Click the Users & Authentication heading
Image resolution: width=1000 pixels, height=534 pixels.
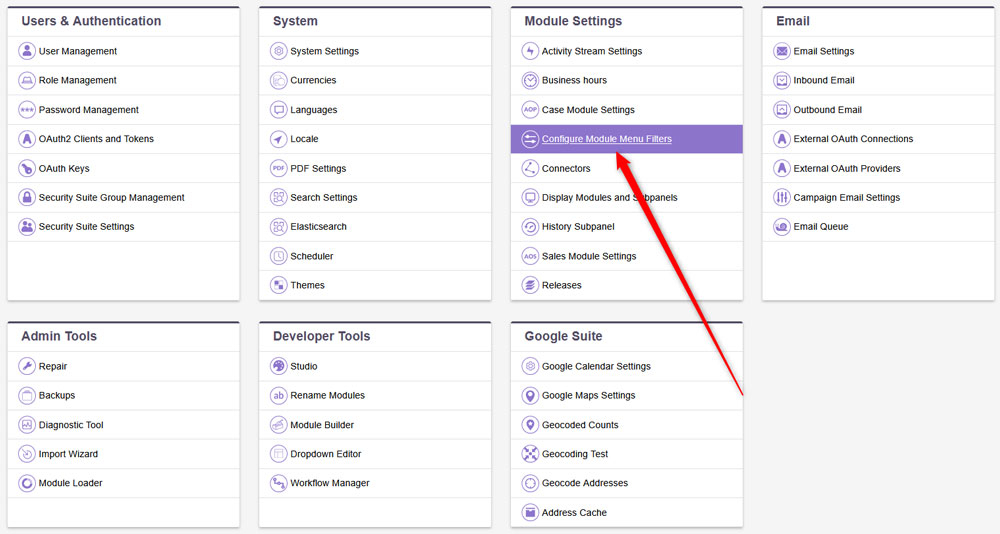coord(91,21)
